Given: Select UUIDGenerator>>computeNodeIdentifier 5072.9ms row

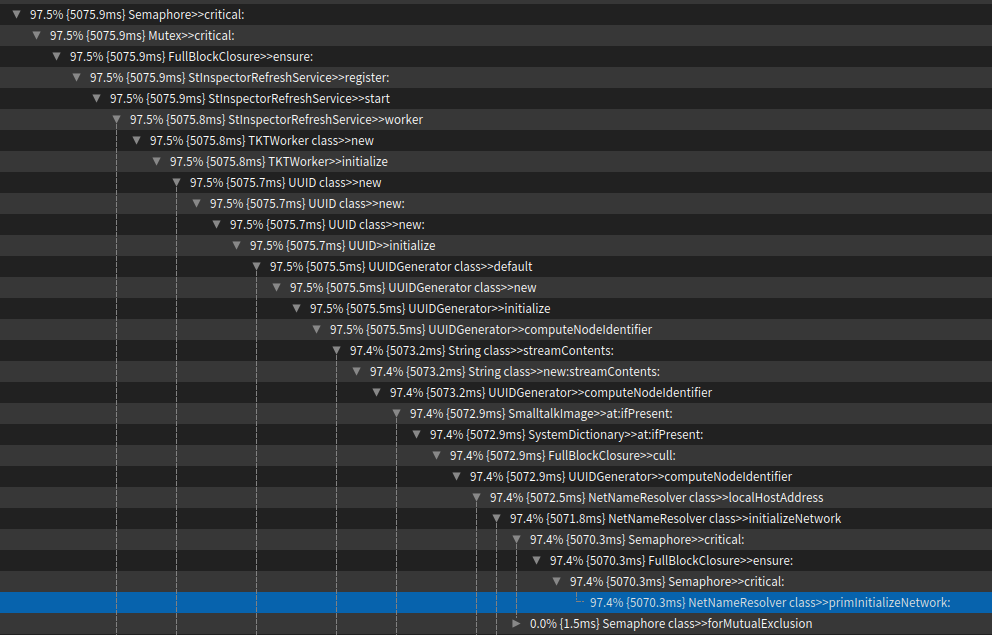Looking at the screenshot, I should pyautogui.click(x=496, y=476).
